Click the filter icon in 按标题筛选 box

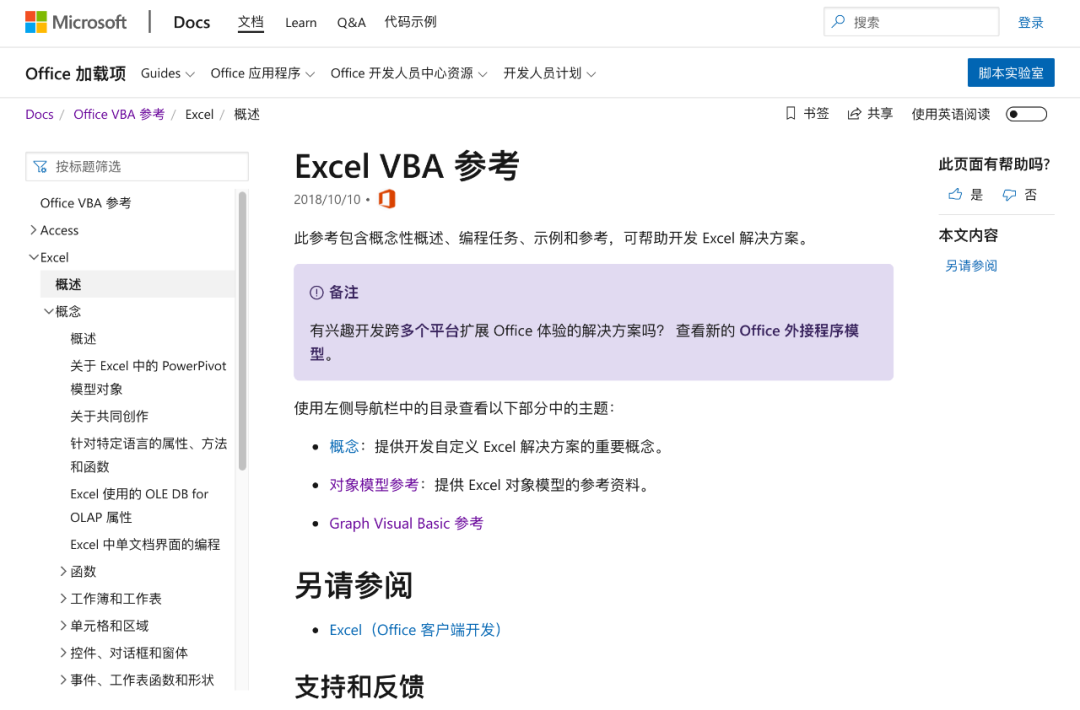point(41,167)
